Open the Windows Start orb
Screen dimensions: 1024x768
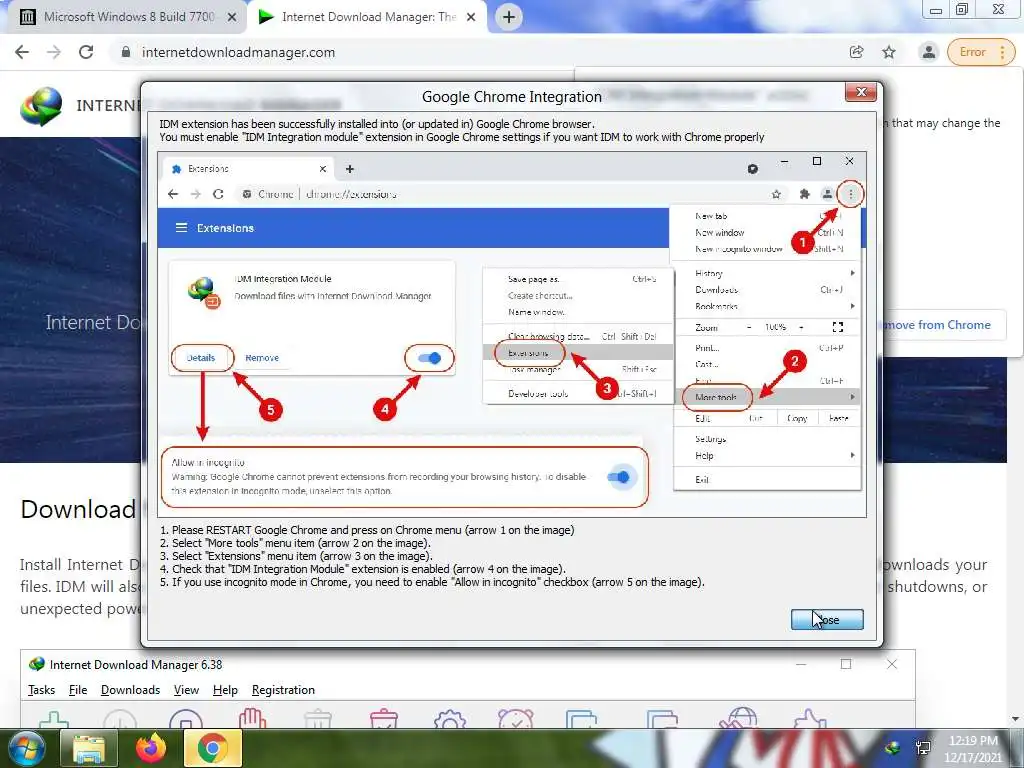tap(27, 748)
